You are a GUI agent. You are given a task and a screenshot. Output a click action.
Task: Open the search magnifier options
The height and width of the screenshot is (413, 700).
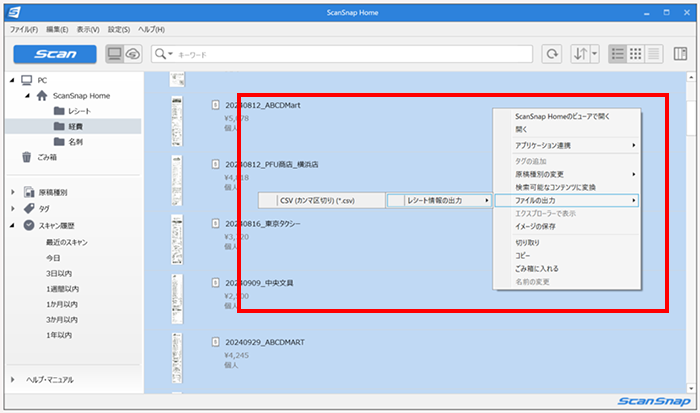click(165, 54)
